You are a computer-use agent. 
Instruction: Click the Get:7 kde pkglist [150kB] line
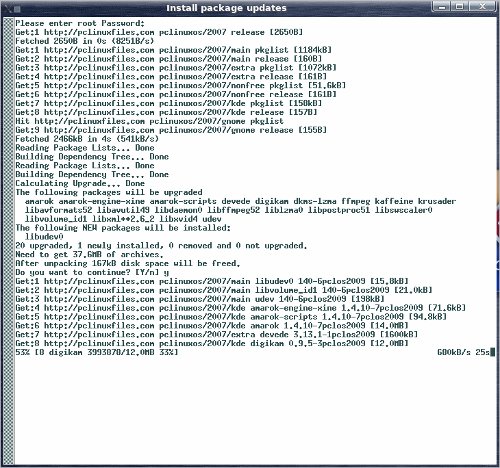169,103
